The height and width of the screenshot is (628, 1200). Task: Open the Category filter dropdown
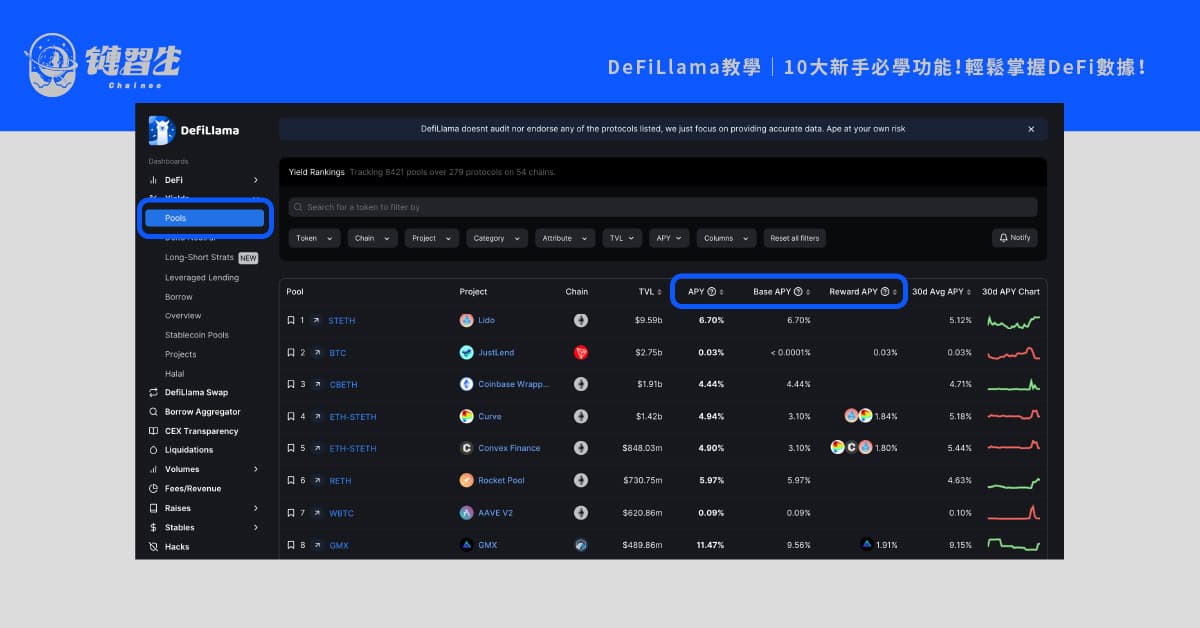point(497,238)
